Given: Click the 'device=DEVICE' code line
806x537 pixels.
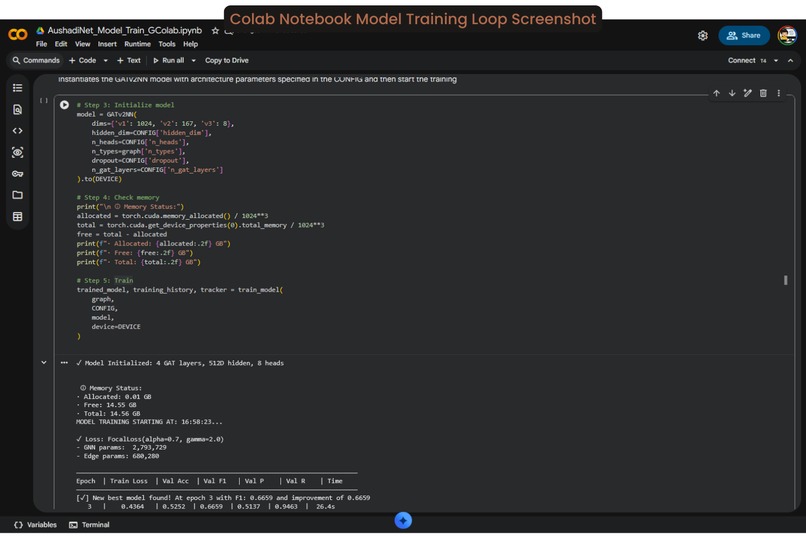Looking at the screenshot, I should pyautogui.click(x=116, y=327).
